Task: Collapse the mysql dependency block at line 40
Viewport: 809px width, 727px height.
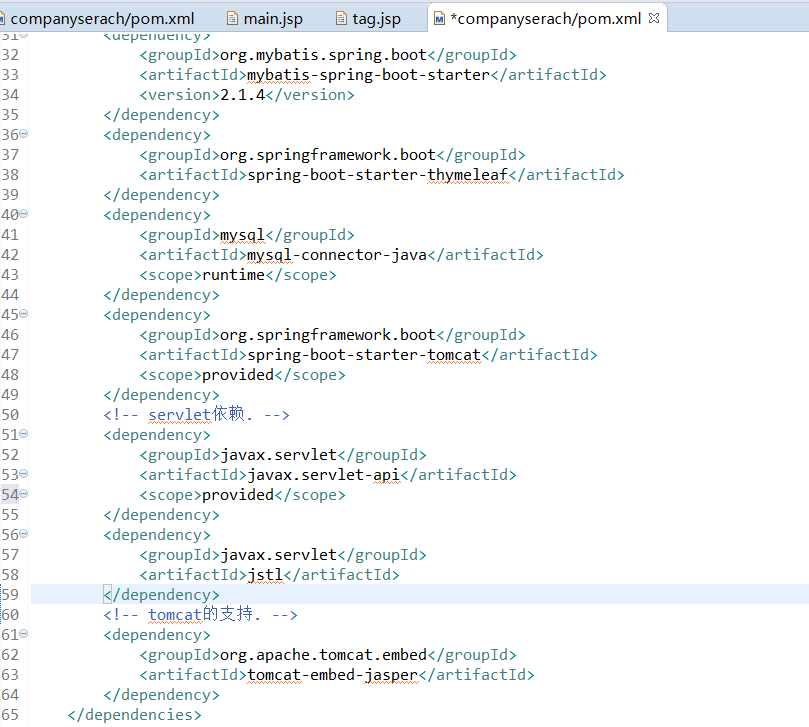Action: [22, 214]
